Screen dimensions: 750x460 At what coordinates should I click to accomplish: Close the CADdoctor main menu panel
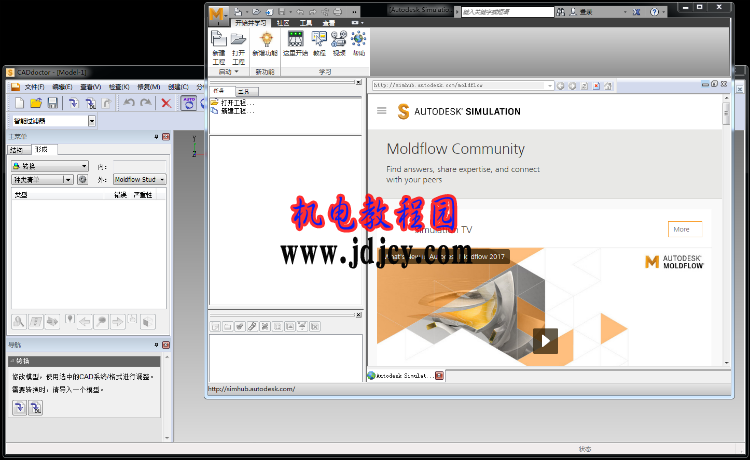[x=166, y=137]
